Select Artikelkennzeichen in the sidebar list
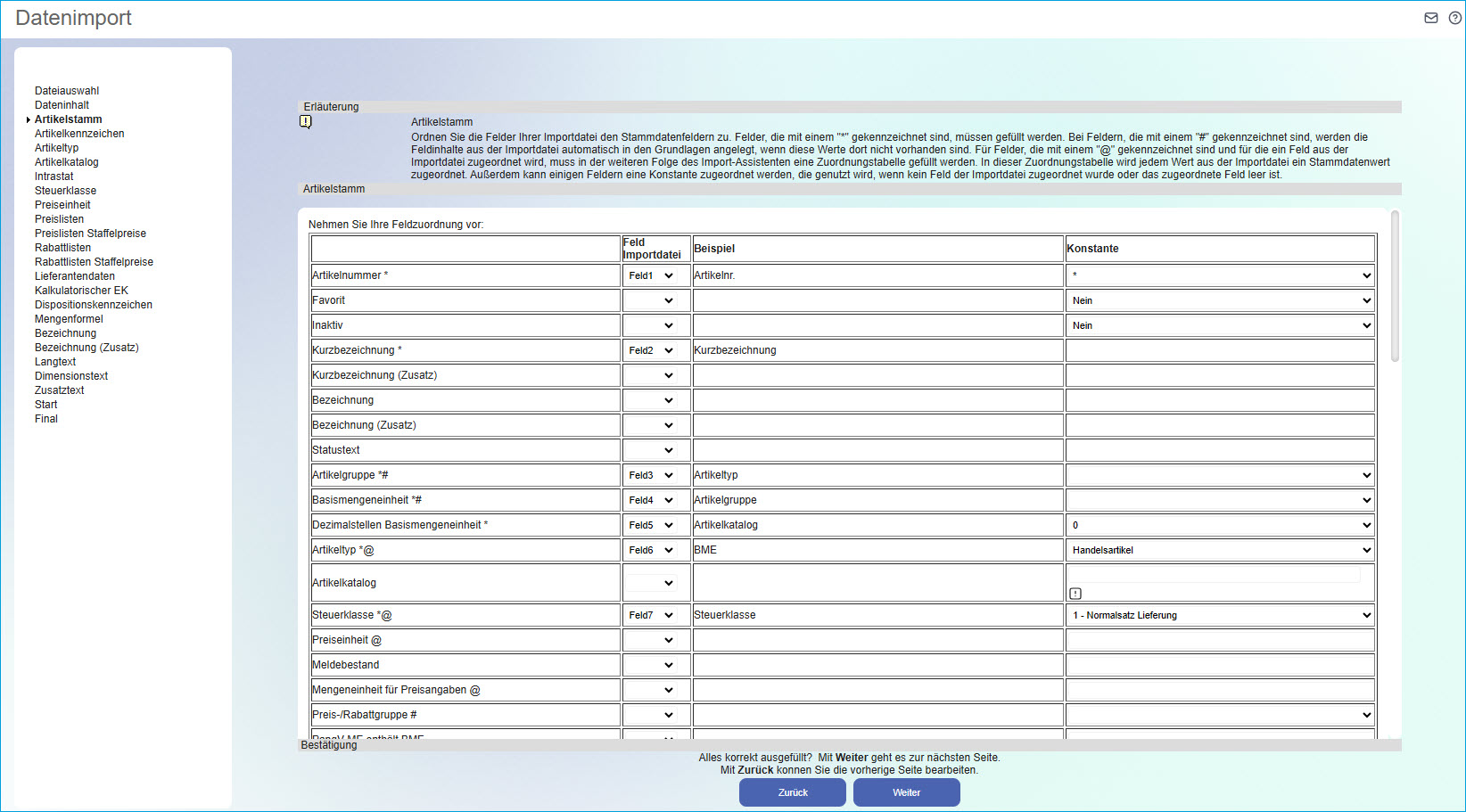The height and width of the screenshot is (812, 1466). 79,134
